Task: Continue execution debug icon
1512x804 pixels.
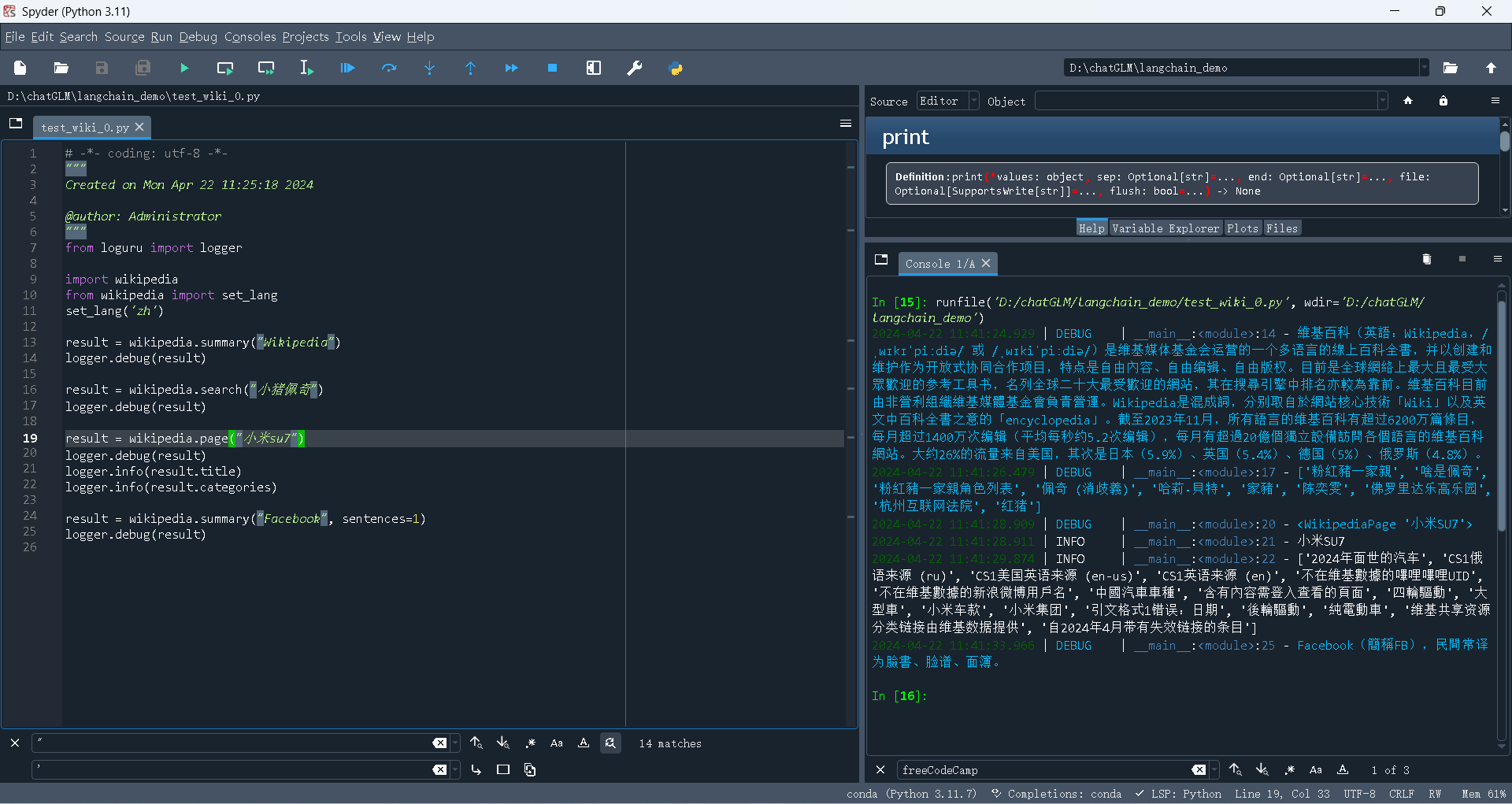Action: click(x=512, y=69)
